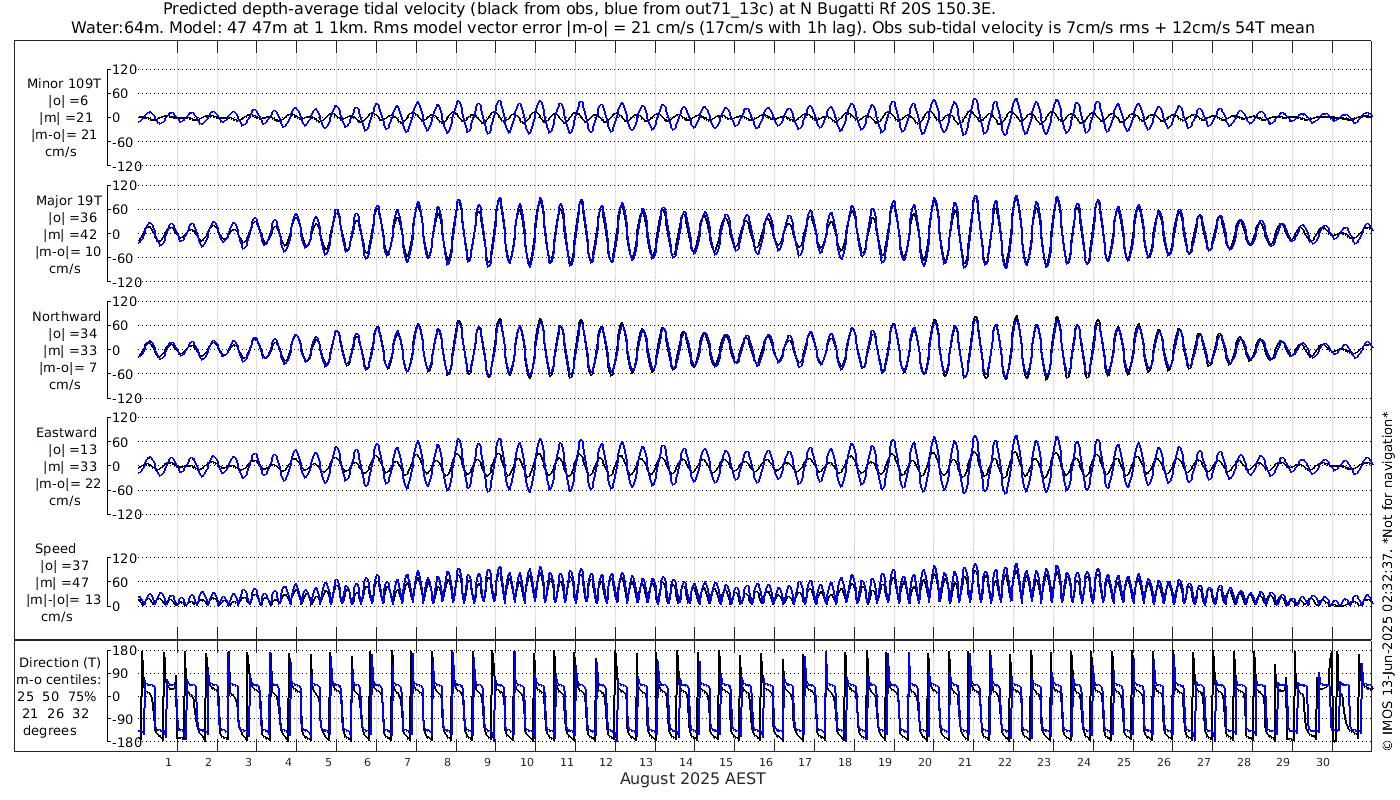Click the '25 50 75%' centile header
The height and width of the screenshot is (800, 1400).
coord(57,696)
